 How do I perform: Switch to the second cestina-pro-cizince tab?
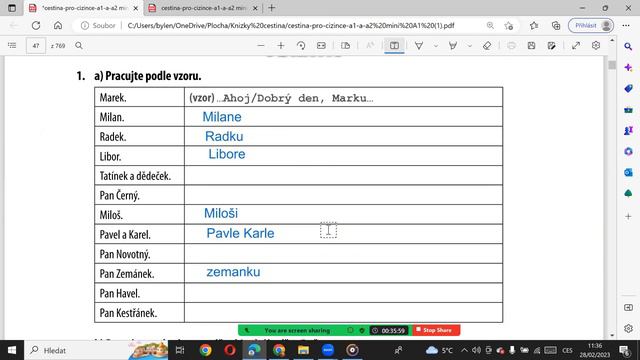point(203,8)
